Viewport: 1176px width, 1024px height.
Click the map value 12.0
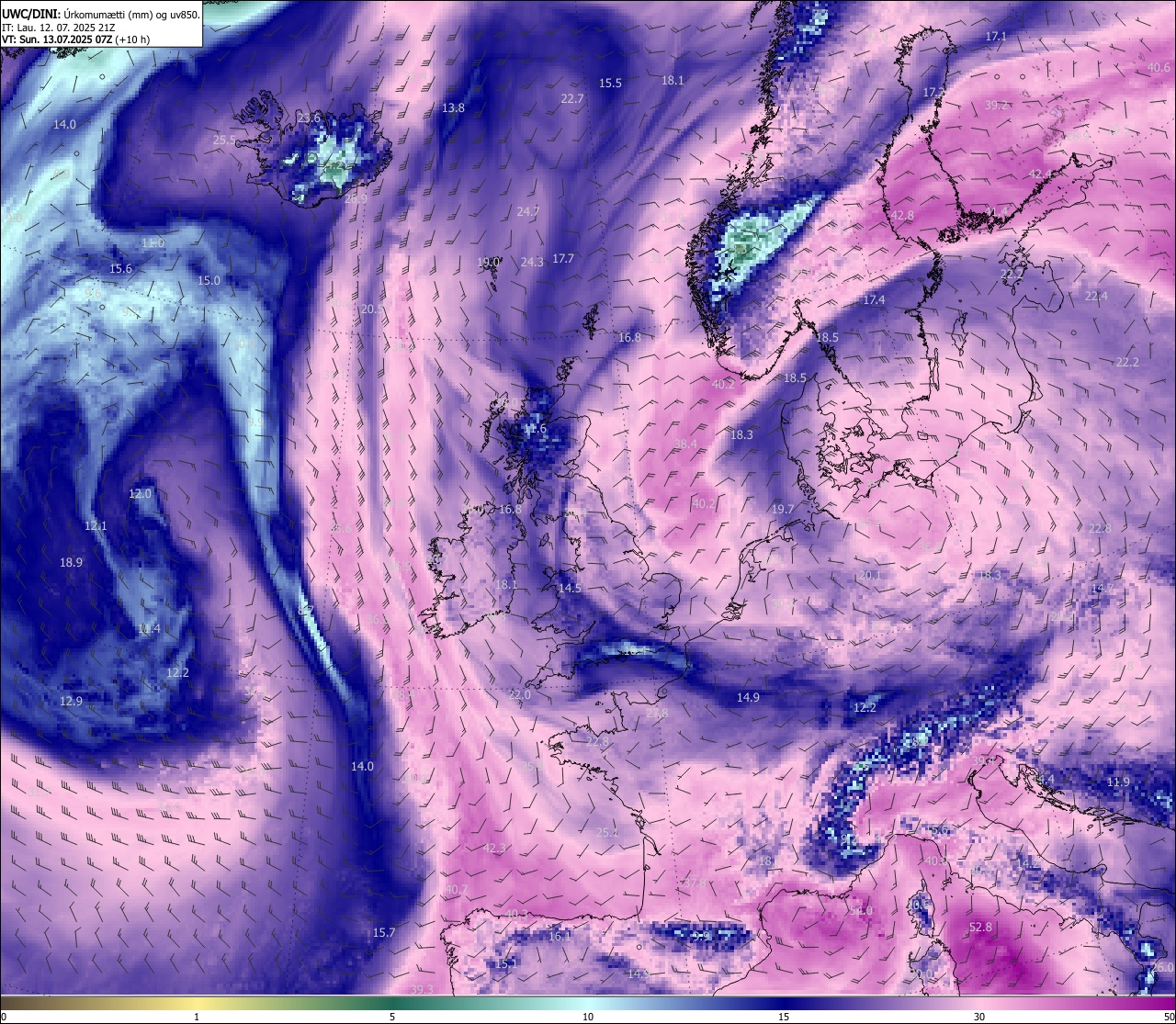click(140, 493)
